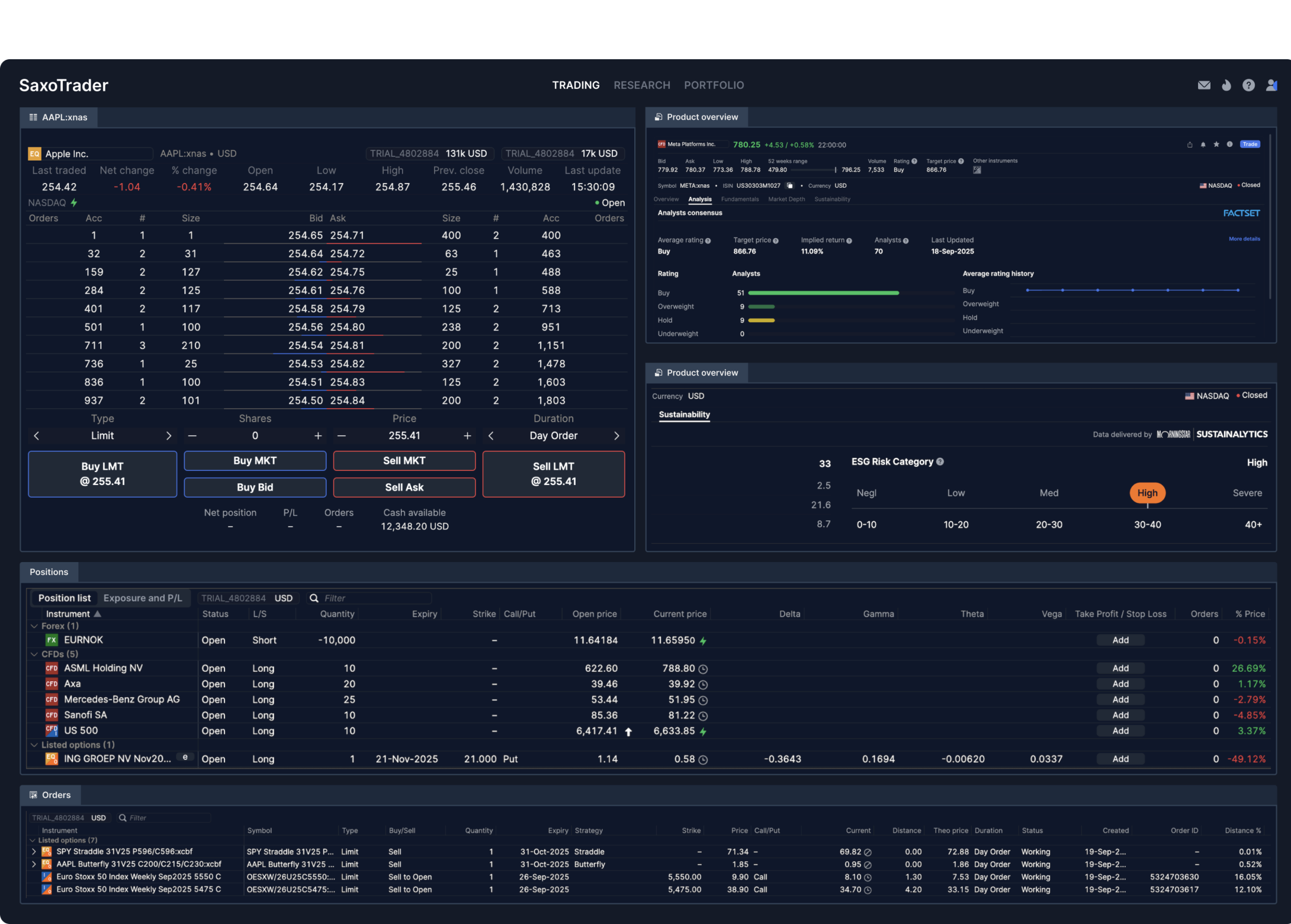Image resolution: width=1291 pixels, height=924 pixels.
Task: Click the flame icon in header
Action: (1226, 85)
